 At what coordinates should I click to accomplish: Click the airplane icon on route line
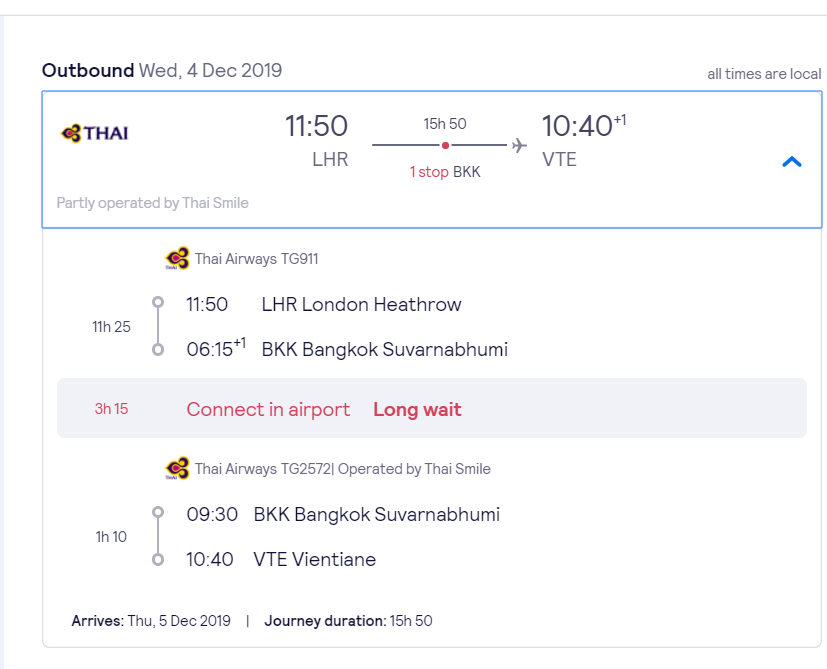pos(520,145)
